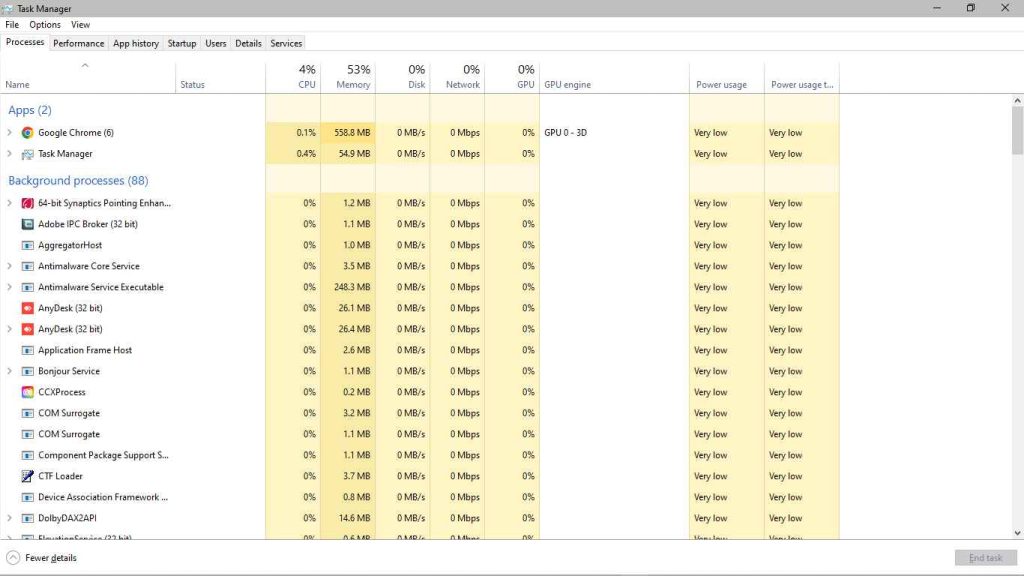The width and height of the screenshot is (1024, 576).
Task: Open the Options menu
Action: coord(45,25)
